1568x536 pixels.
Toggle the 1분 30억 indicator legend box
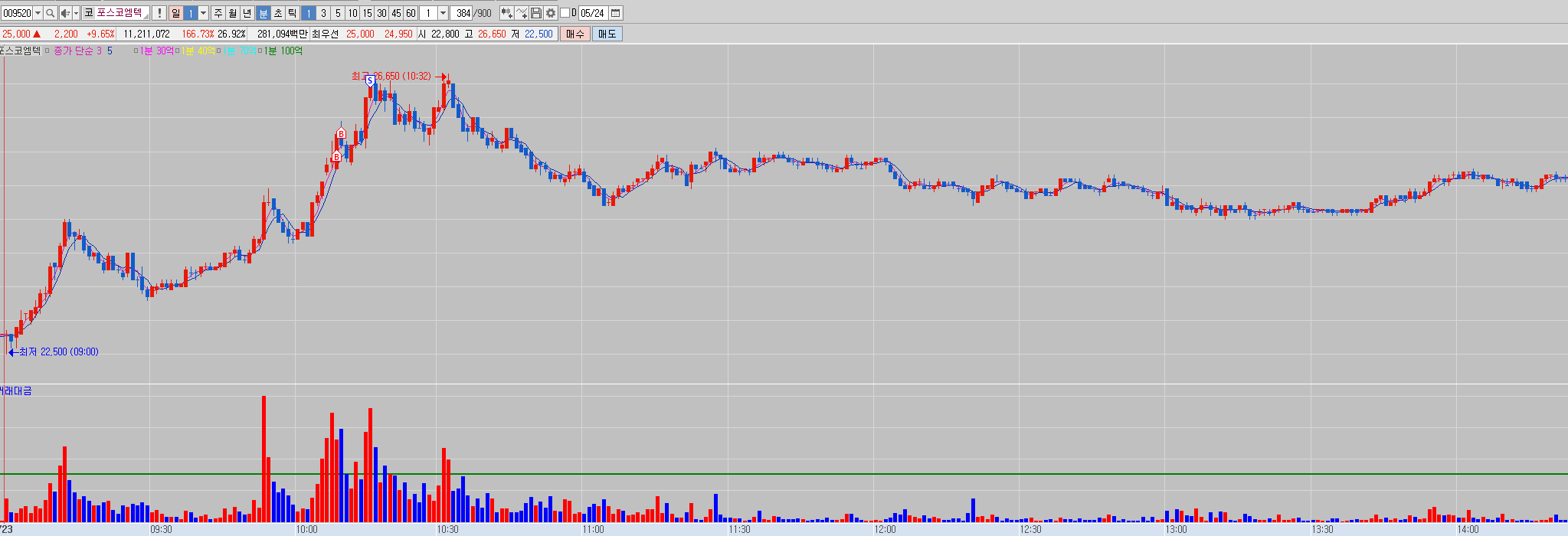coord(136,51)
